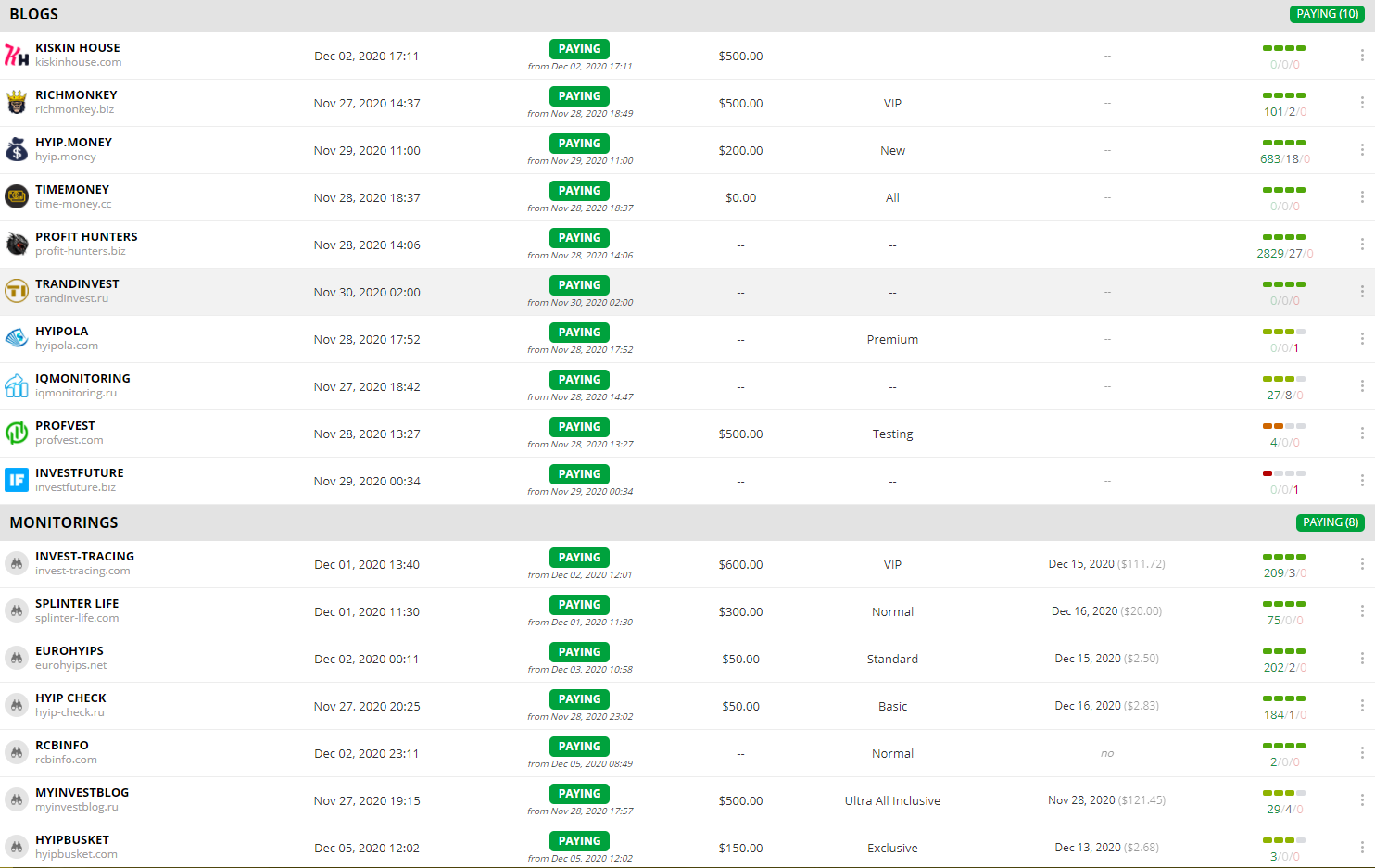This screenshot has width=1375, height=868.
Task: Click the Profit Hunters logo icon
Action: pos(17,245)
